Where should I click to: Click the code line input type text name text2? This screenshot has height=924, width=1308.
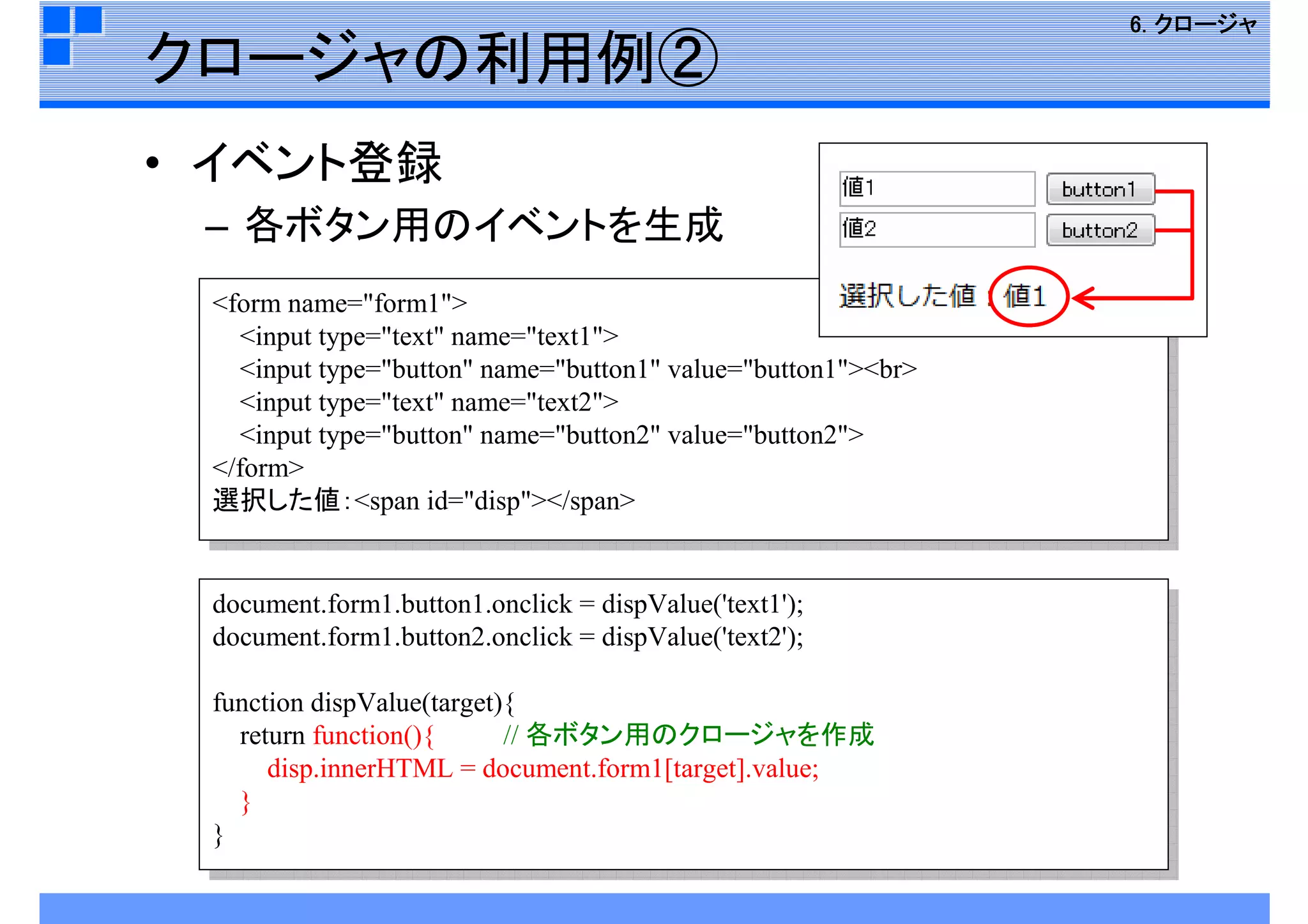[429, 403]
